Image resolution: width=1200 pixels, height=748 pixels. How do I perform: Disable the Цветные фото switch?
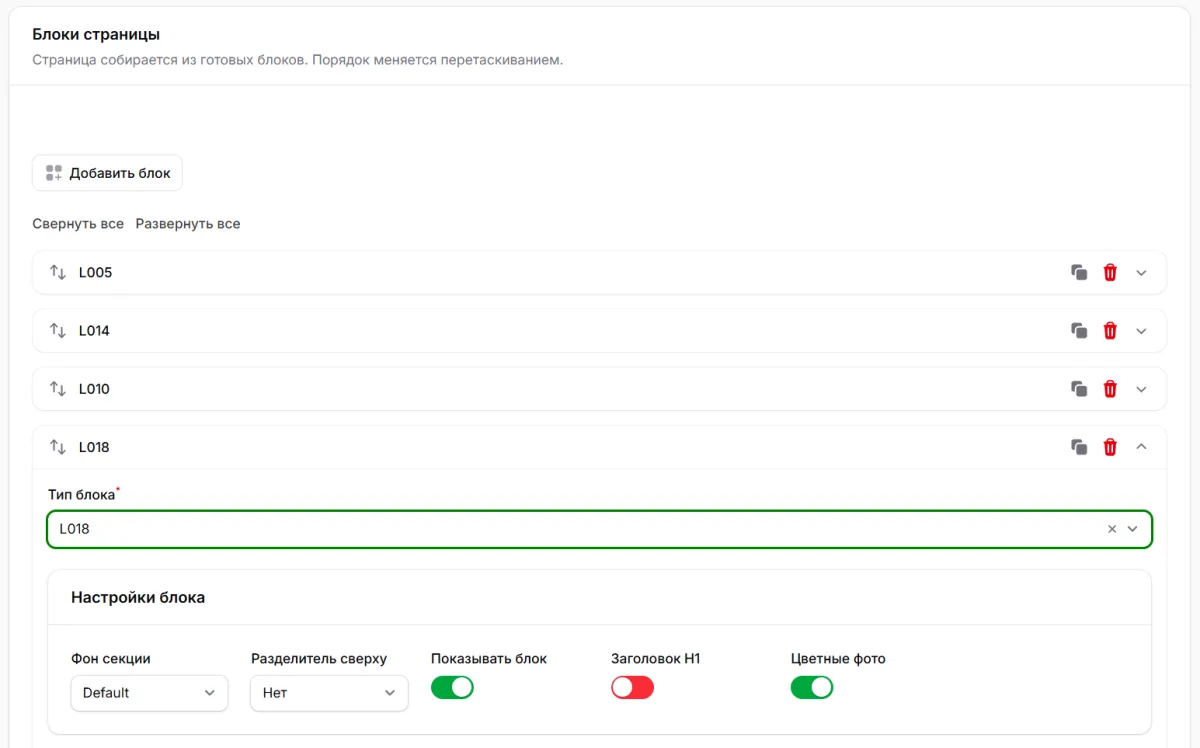812,687
